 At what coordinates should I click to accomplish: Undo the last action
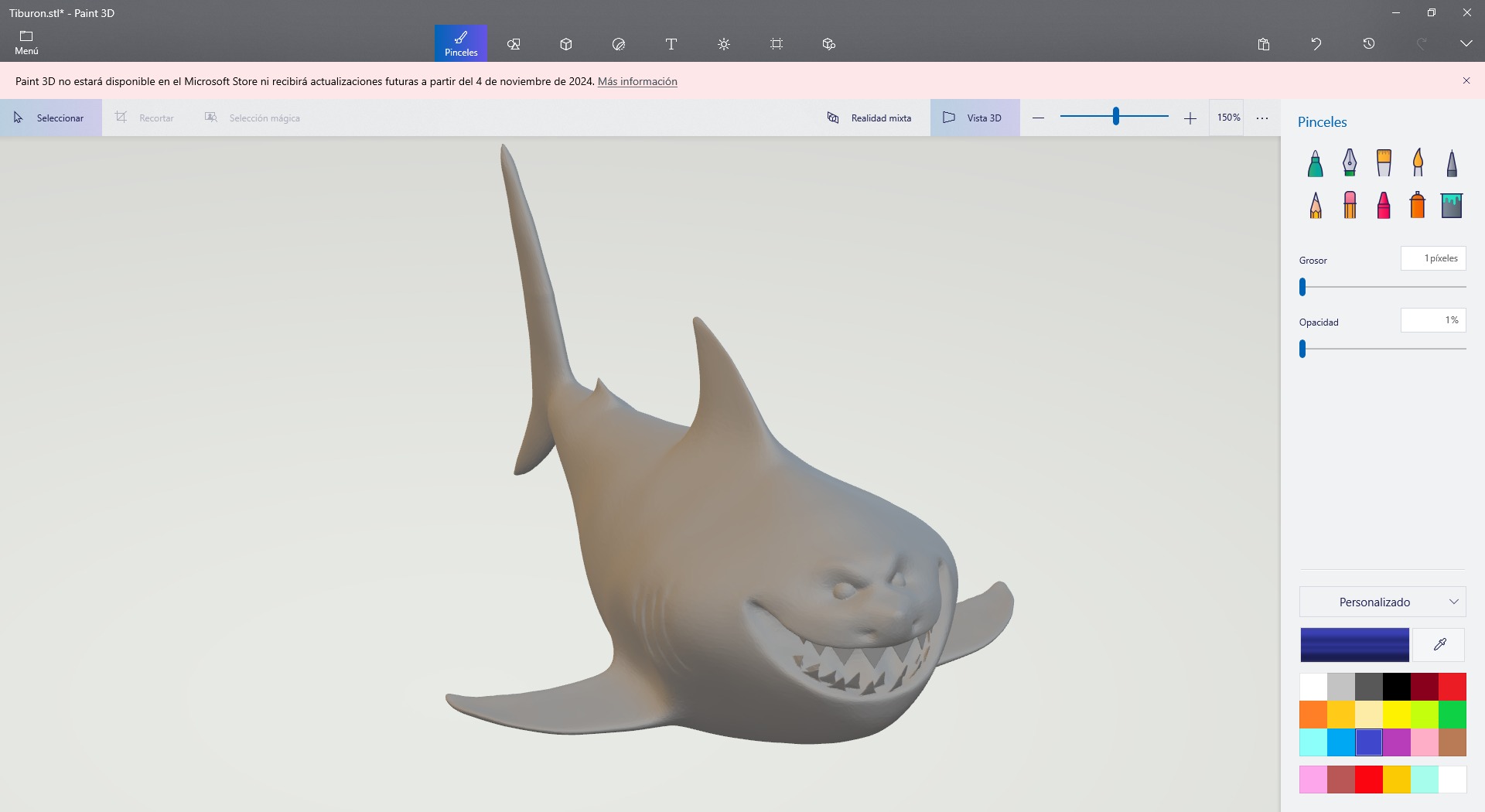pyautogui.click(x=1316, y=44)
